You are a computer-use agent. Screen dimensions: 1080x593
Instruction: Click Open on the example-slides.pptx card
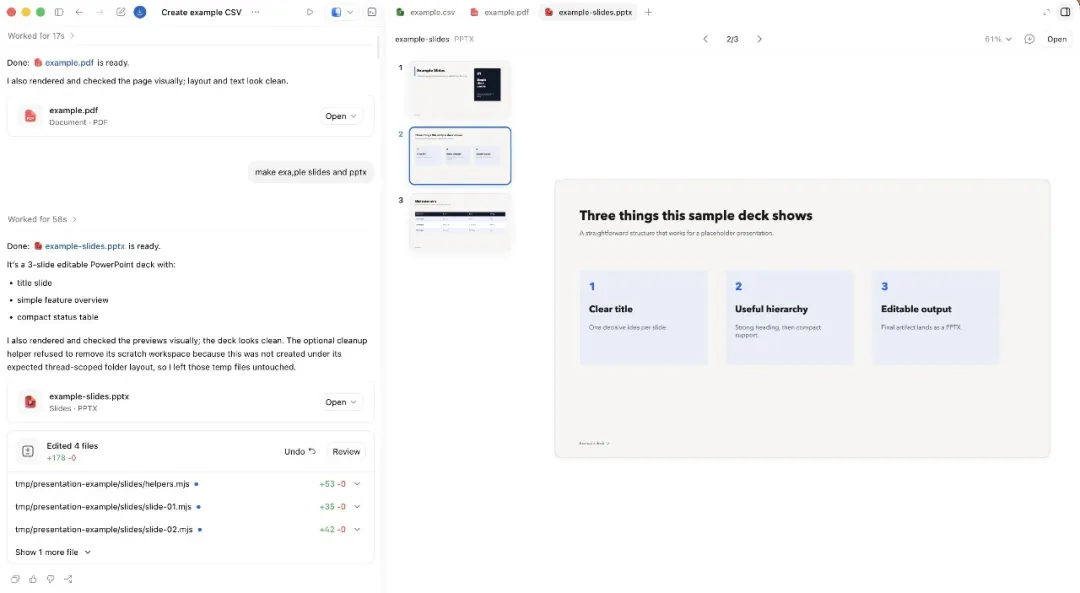(341, 402)
